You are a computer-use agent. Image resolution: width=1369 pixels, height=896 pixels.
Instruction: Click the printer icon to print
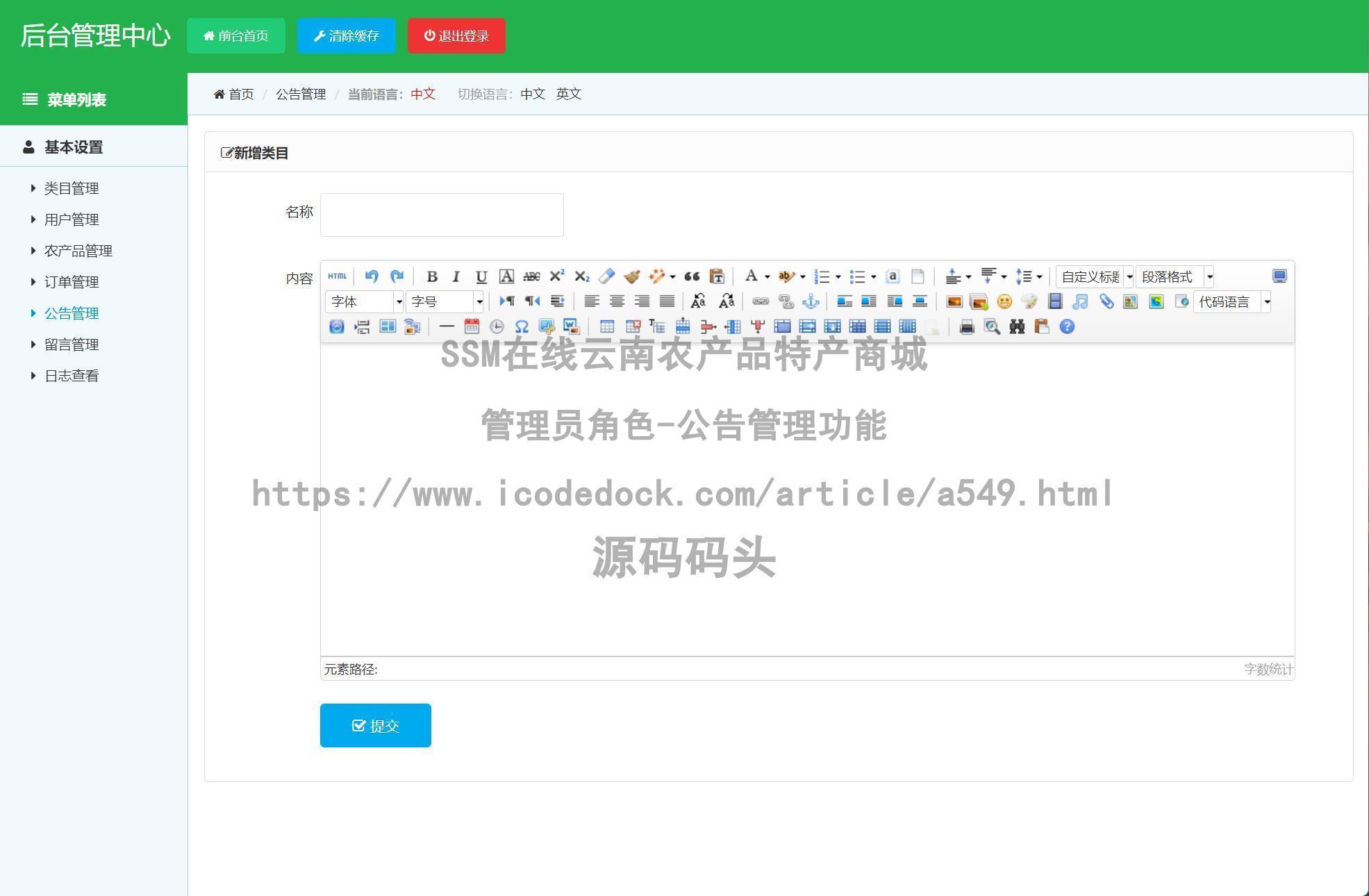(966, 326)
